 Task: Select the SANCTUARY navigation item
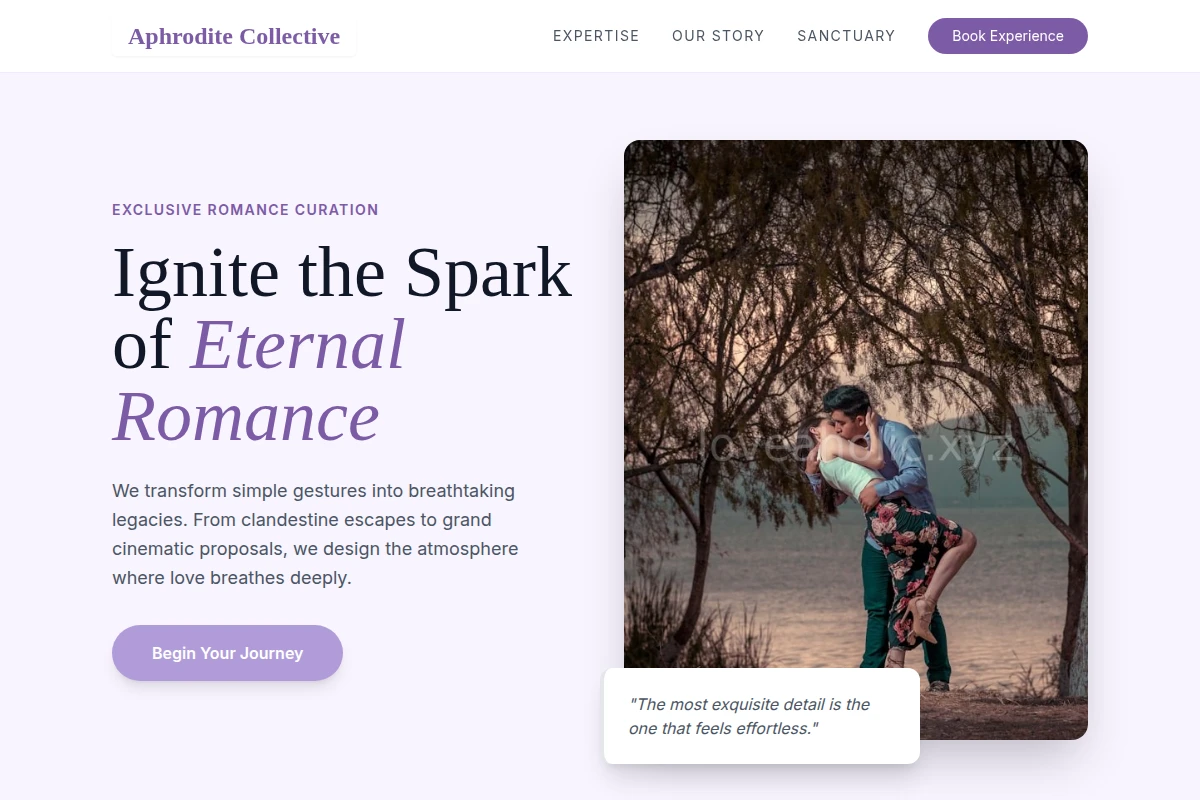(x=846, y=36)
